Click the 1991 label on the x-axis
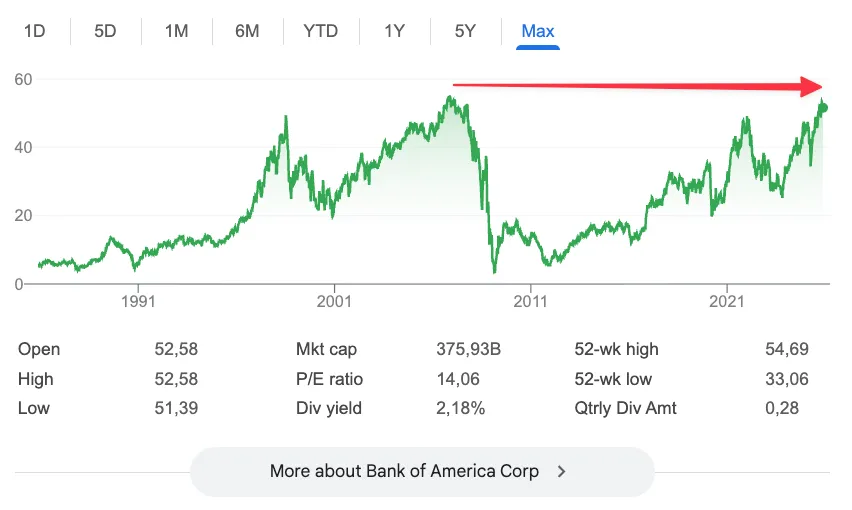 136,300
